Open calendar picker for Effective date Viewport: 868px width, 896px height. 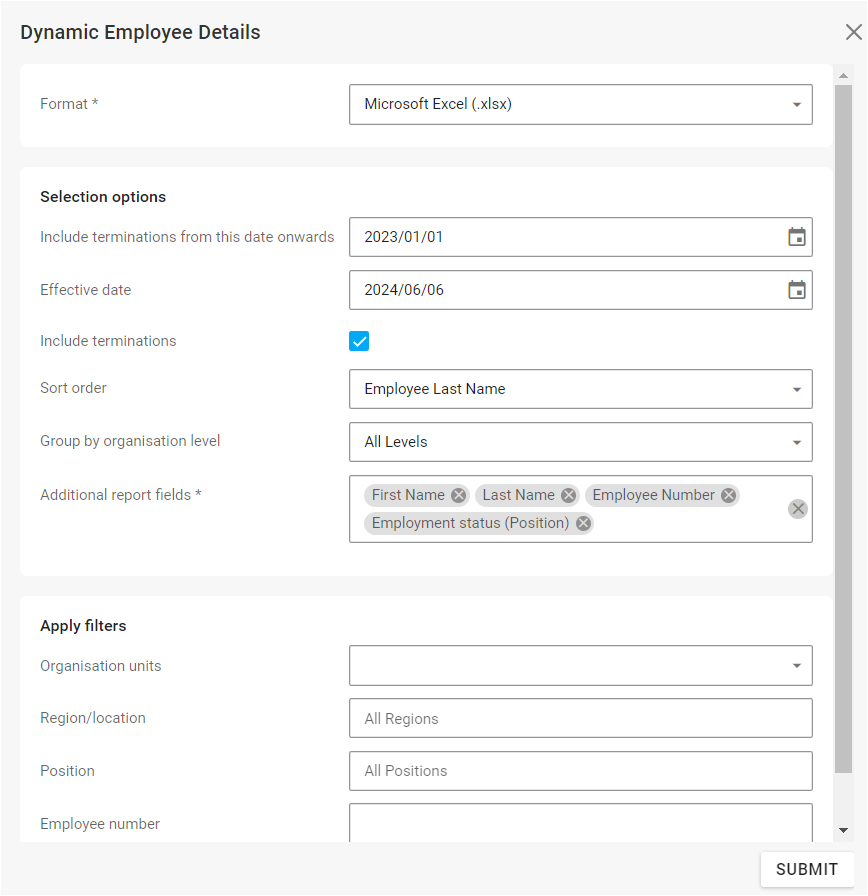click(796, 290)
